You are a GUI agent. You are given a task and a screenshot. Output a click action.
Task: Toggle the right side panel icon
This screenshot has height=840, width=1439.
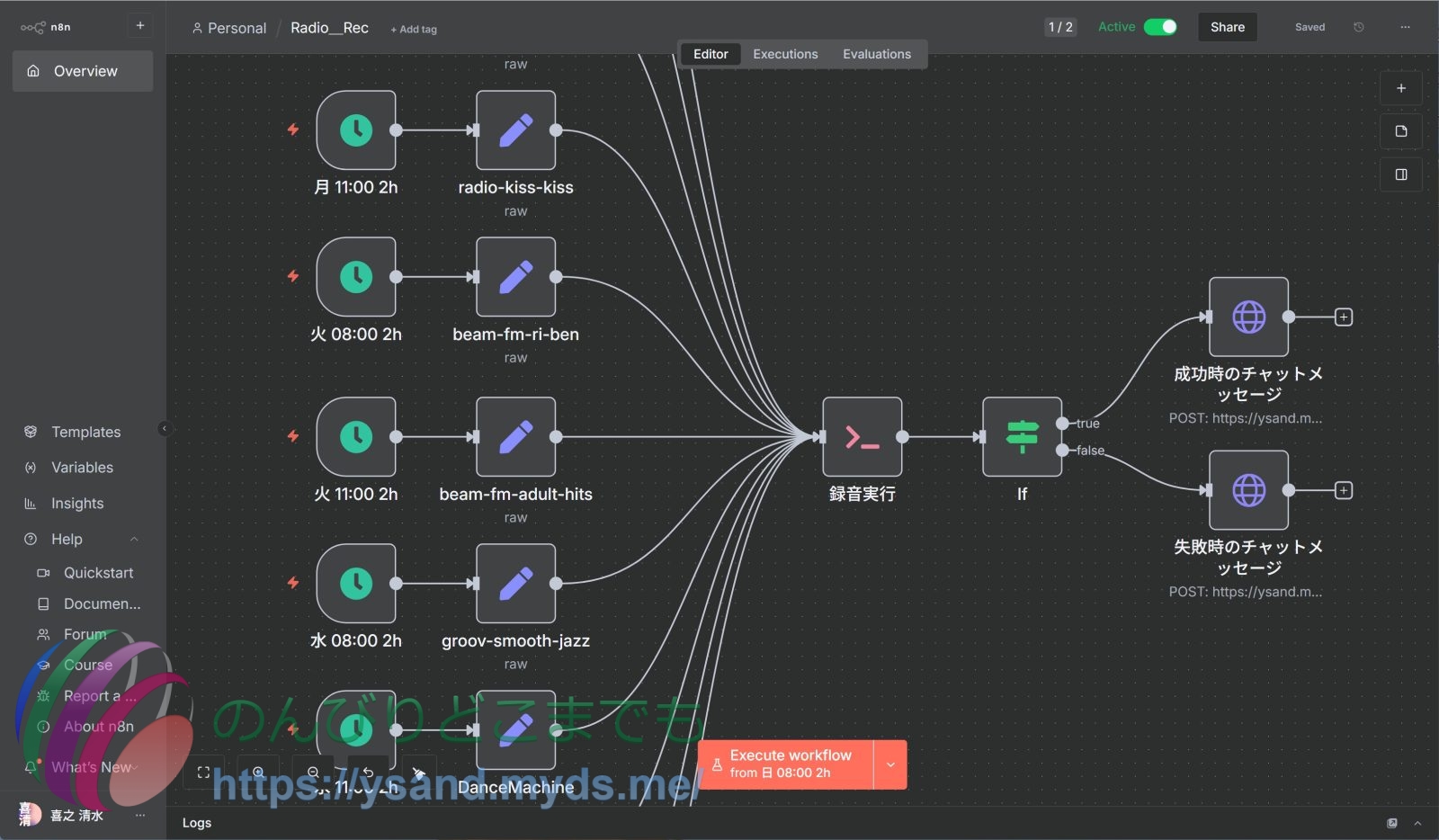(1400, 174)
